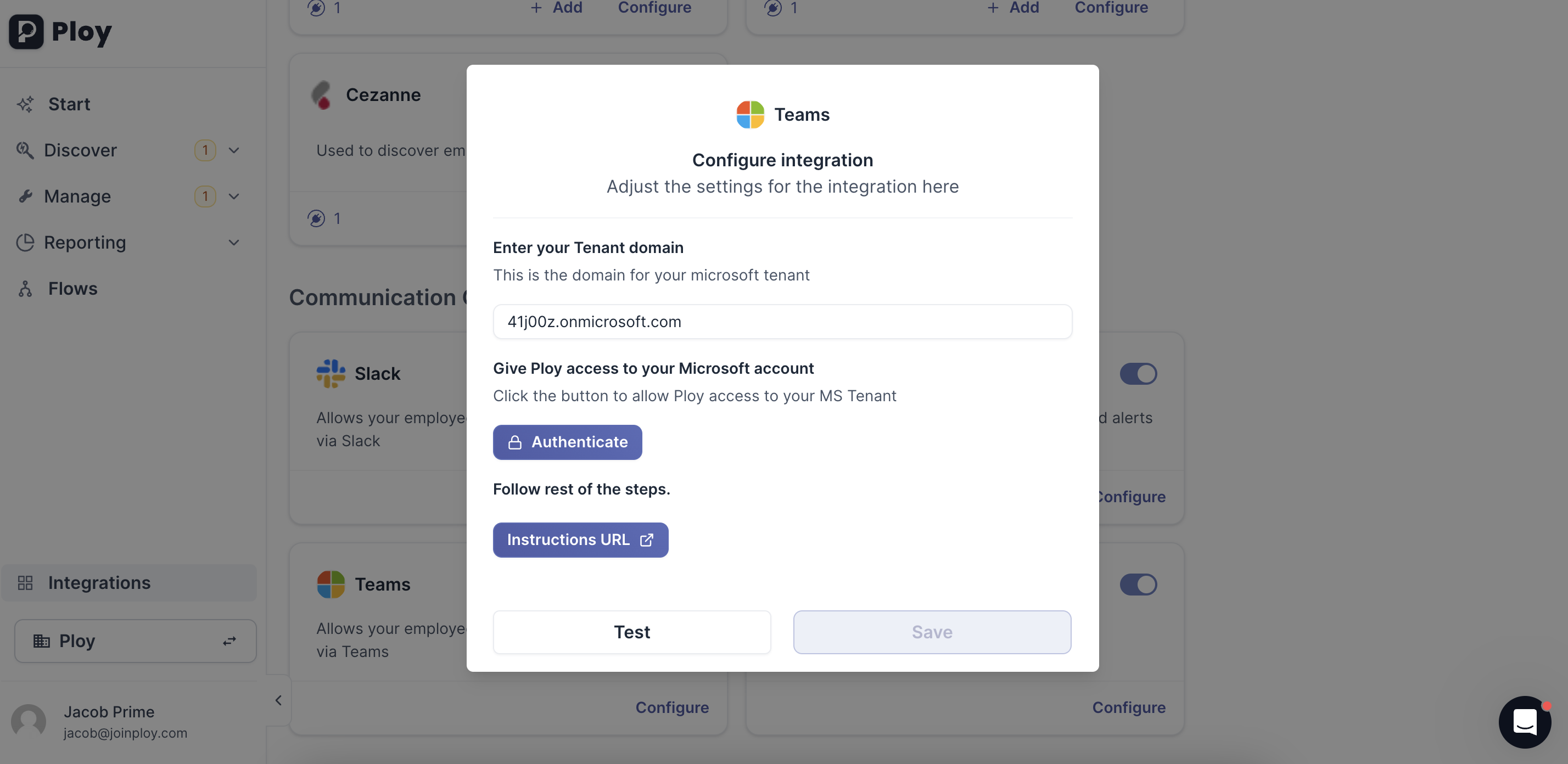Click the Cezanne connection count icon
The image size is (1568, 764).
pos(317,218)
